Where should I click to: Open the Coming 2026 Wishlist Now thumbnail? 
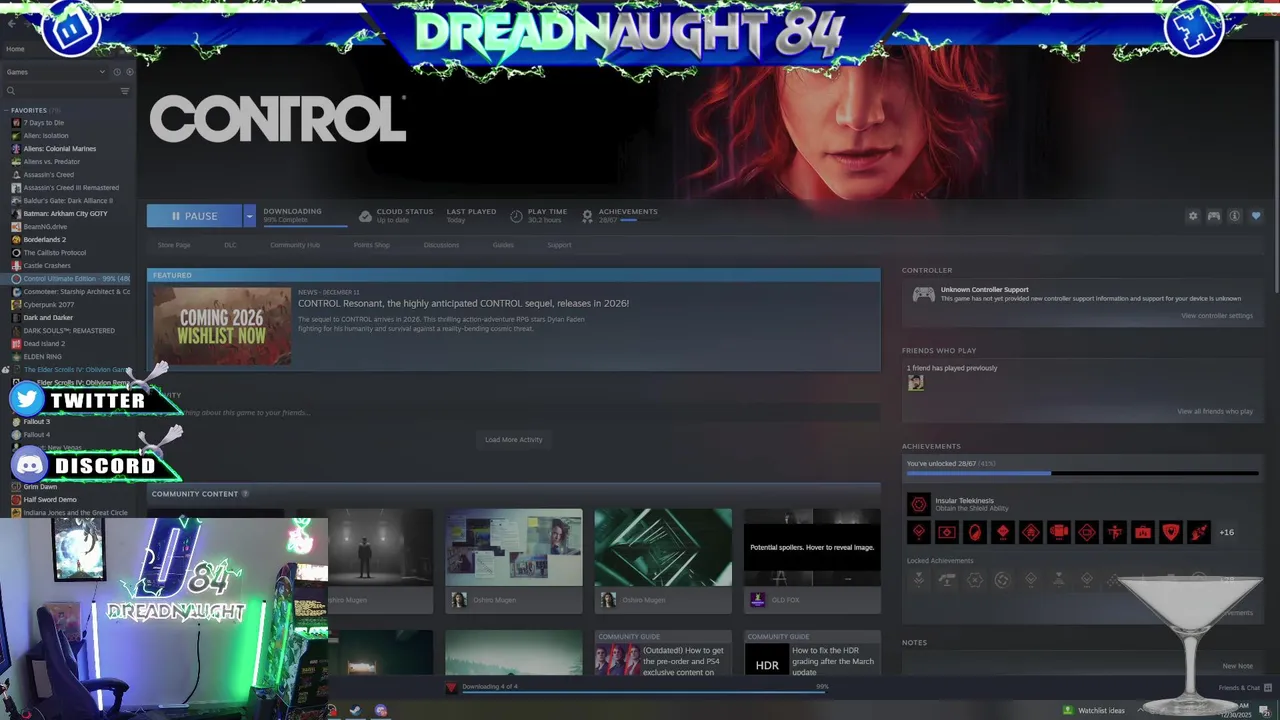222,326
